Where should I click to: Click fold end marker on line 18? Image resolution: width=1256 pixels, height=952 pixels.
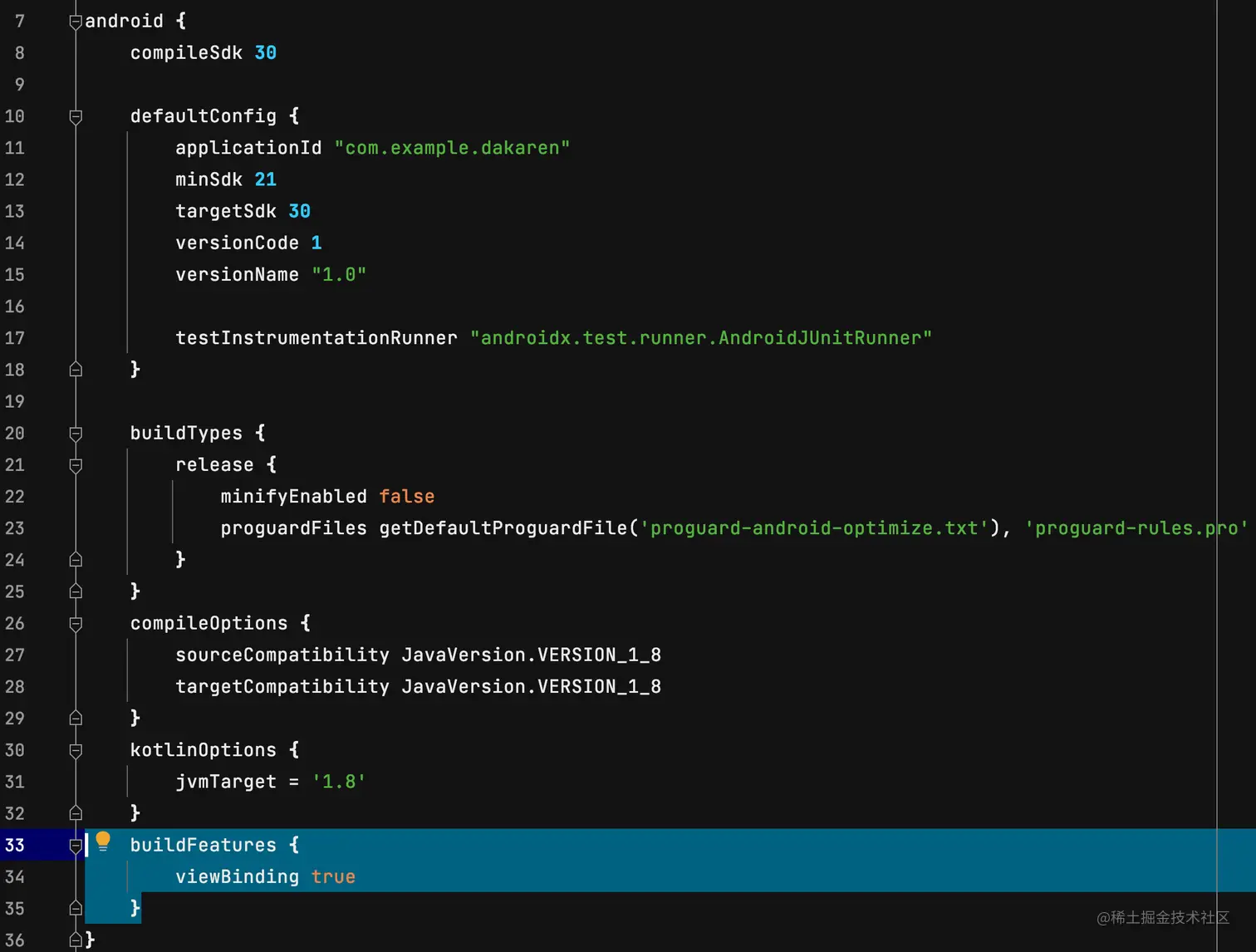pyautogui.click(x=76, y=370)
